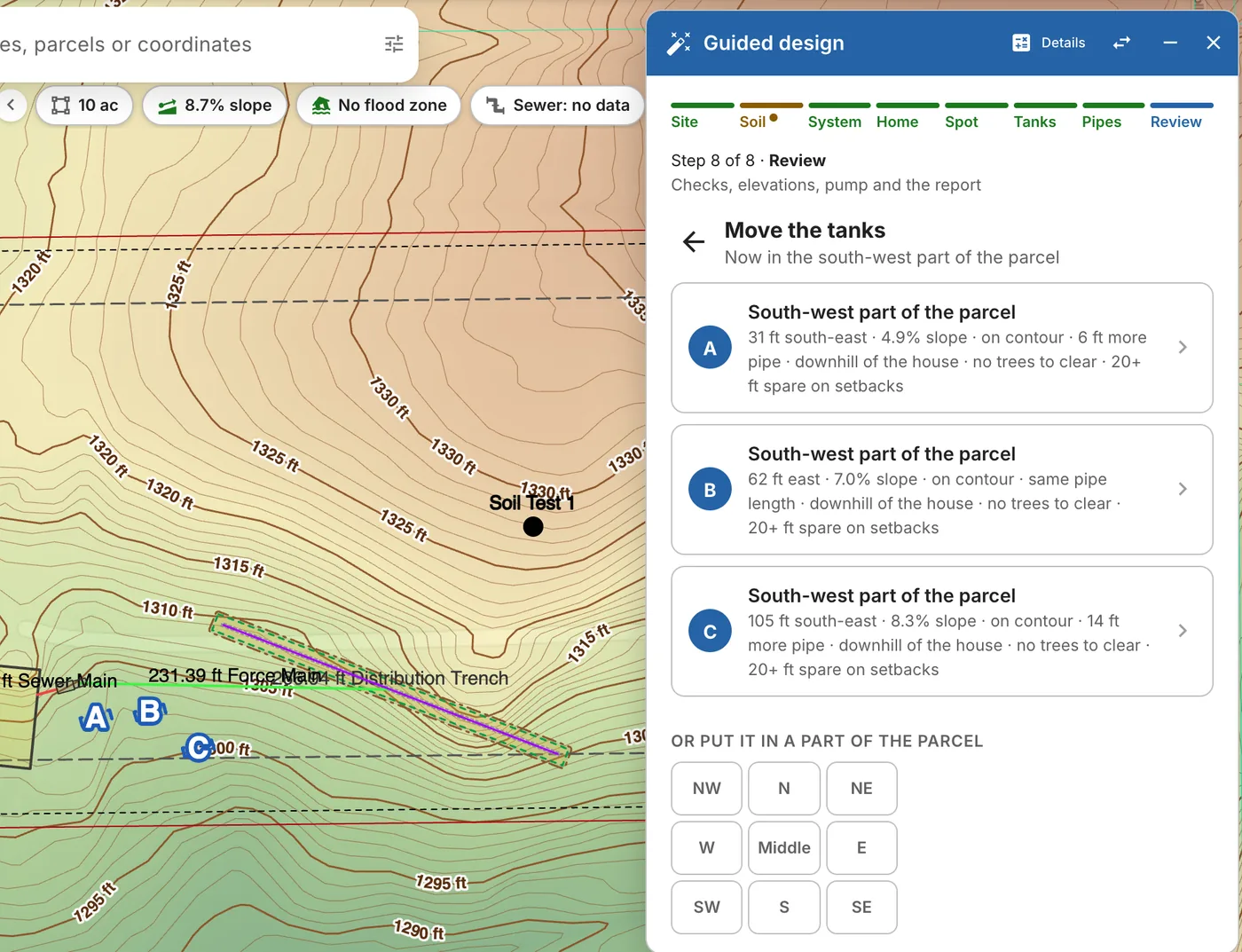Choose the SE parcel part button
The height and width of the screenshot is (952, 1242).
coord(861,908)
